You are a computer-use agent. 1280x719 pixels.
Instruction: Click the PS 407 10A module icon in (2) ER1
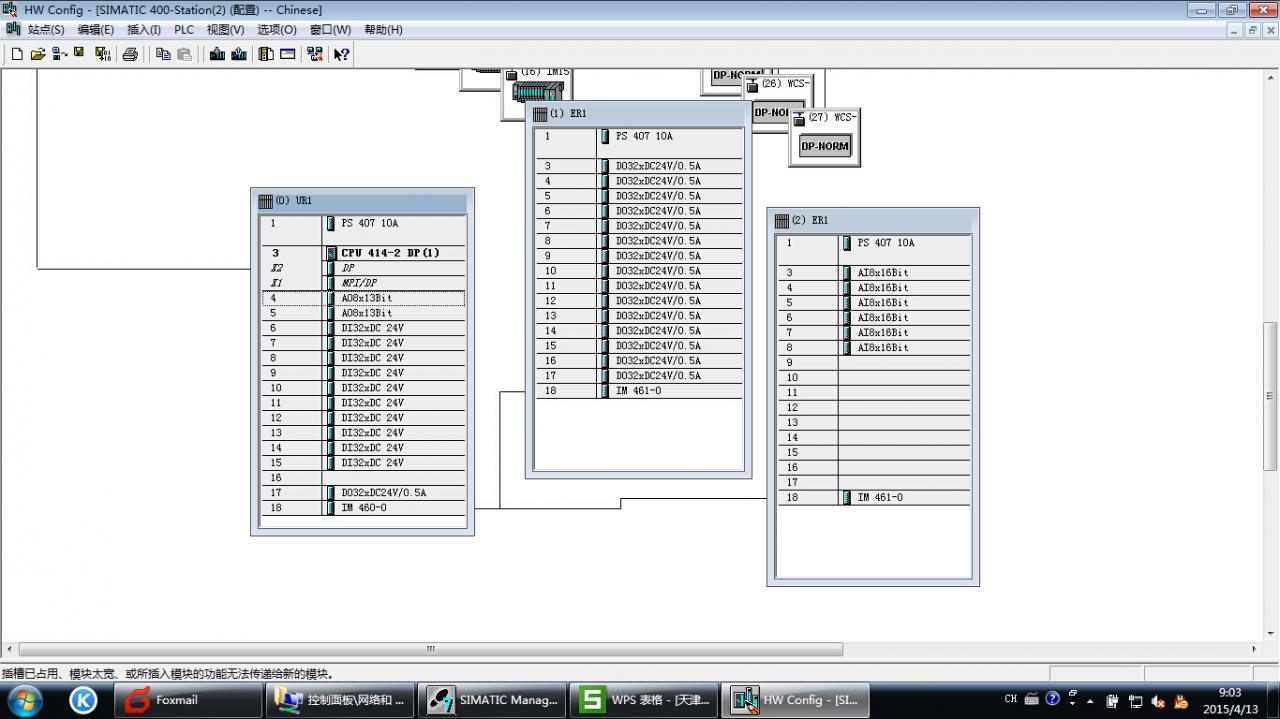(x=847, y=243)
